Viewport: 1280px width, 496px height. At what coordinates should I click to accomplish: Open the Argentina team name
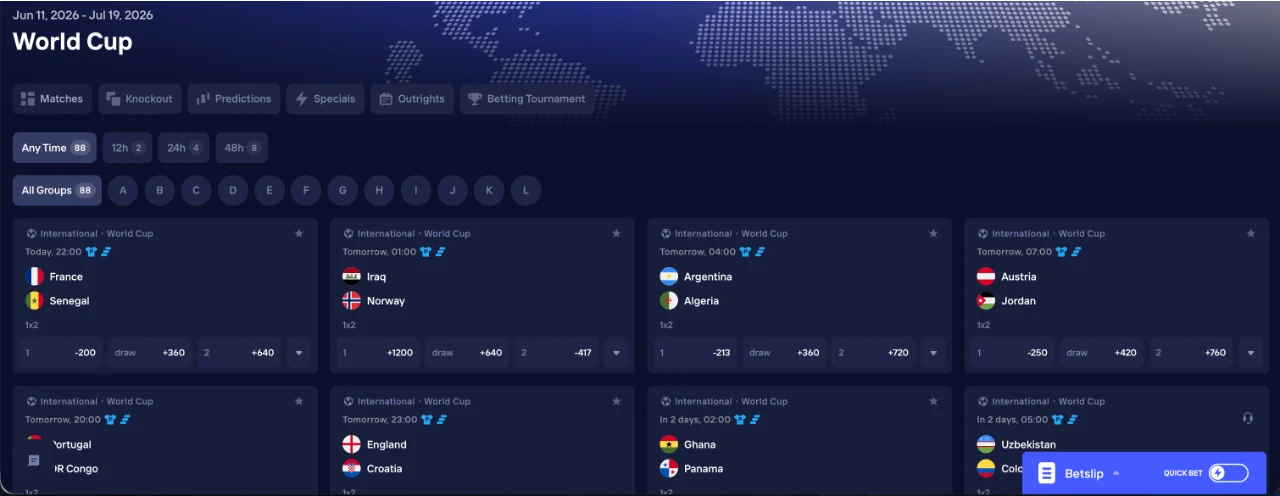(708, 276)
